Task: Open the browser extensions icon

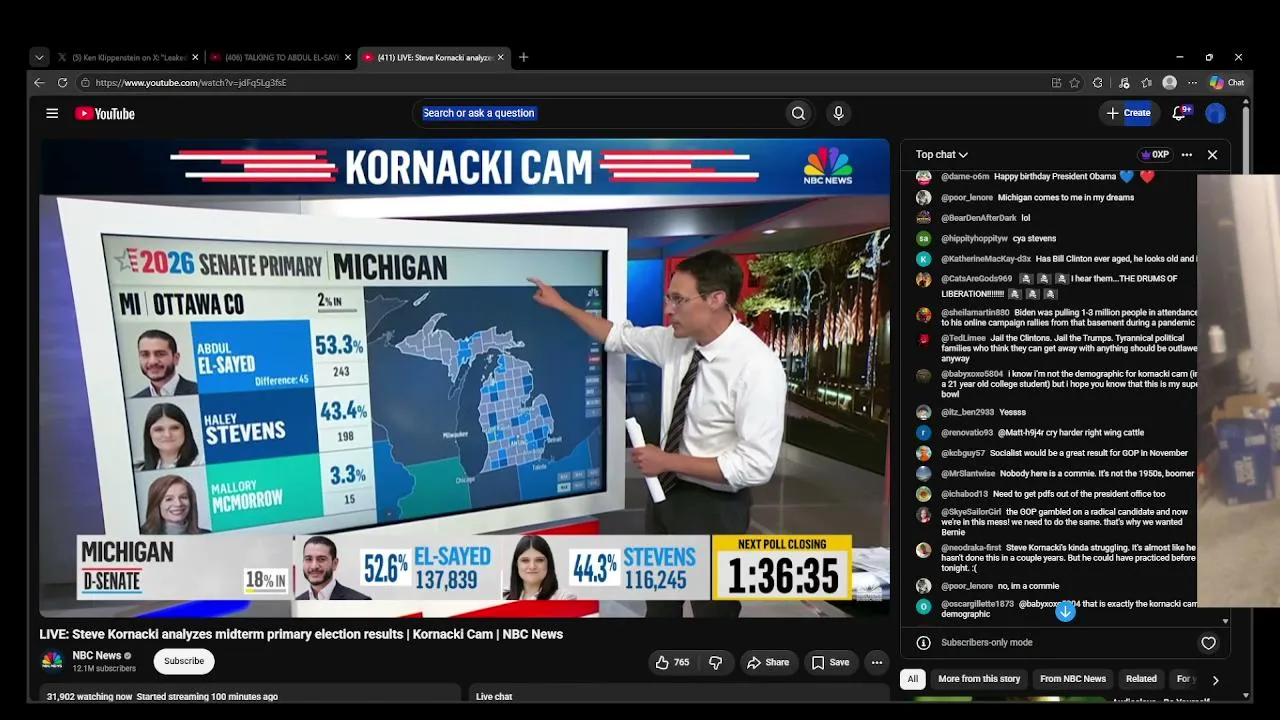Action: click(1098, 83)
